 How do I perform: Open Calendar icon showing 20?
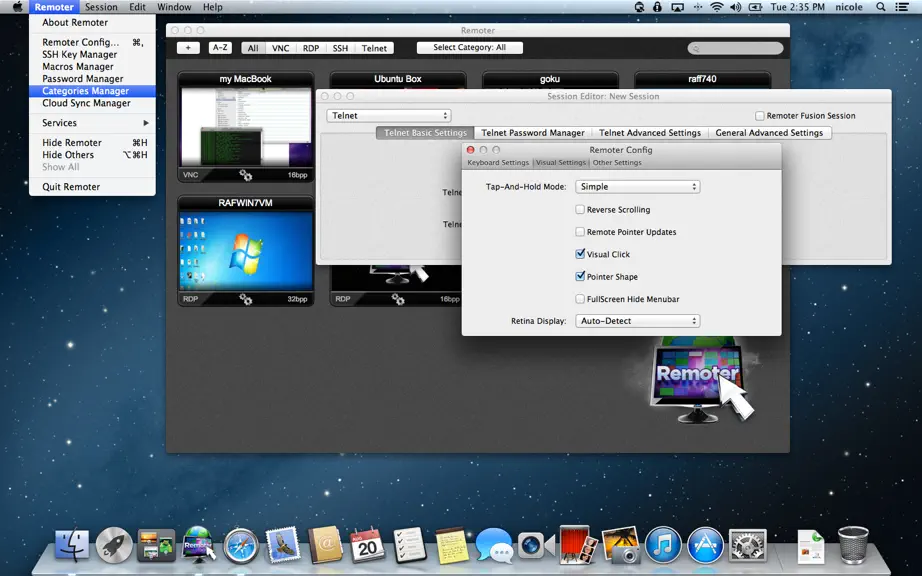click(x=367, y=545)
